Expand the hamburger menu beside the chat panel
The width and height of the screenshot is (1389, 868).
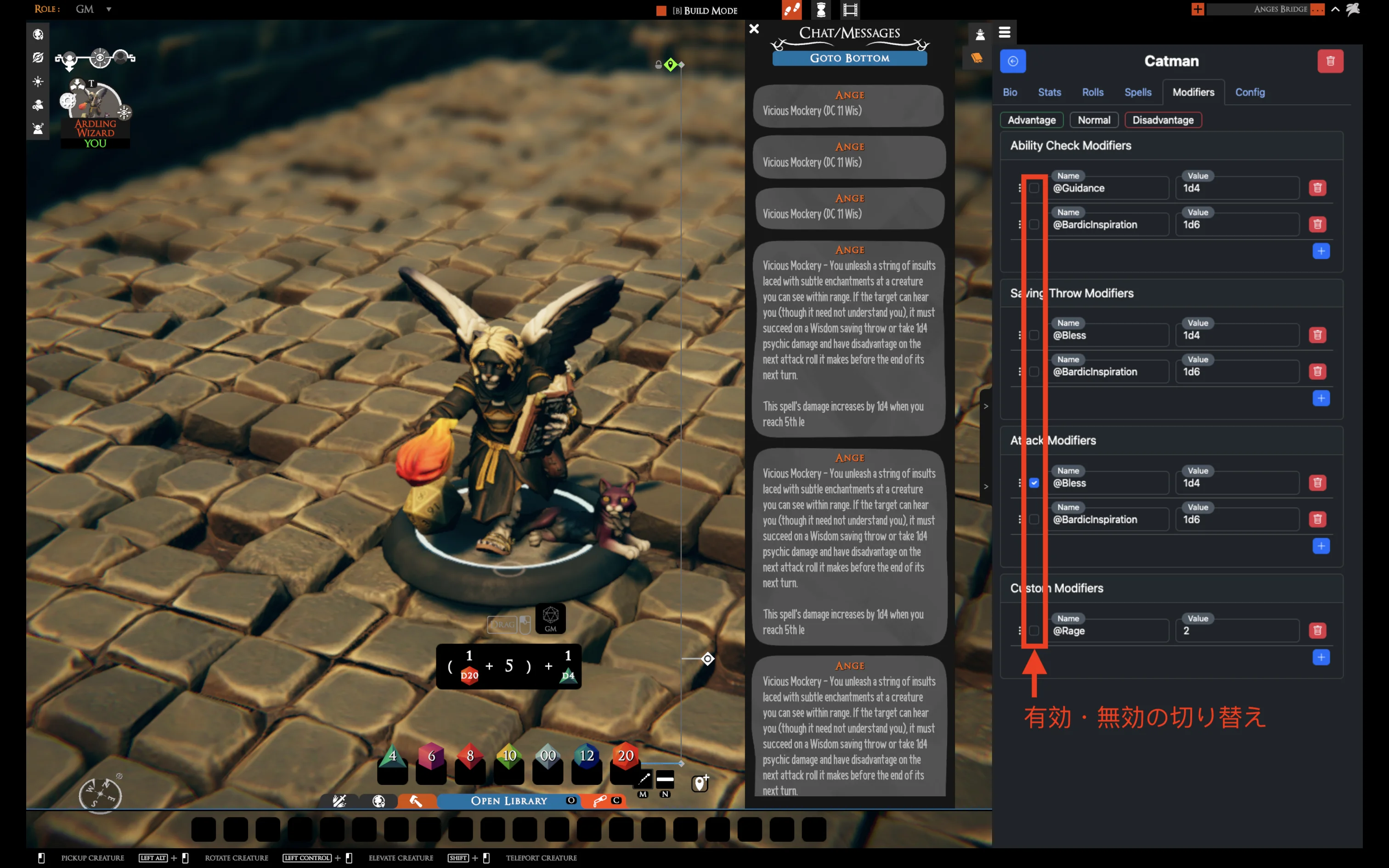(1005, 33)
